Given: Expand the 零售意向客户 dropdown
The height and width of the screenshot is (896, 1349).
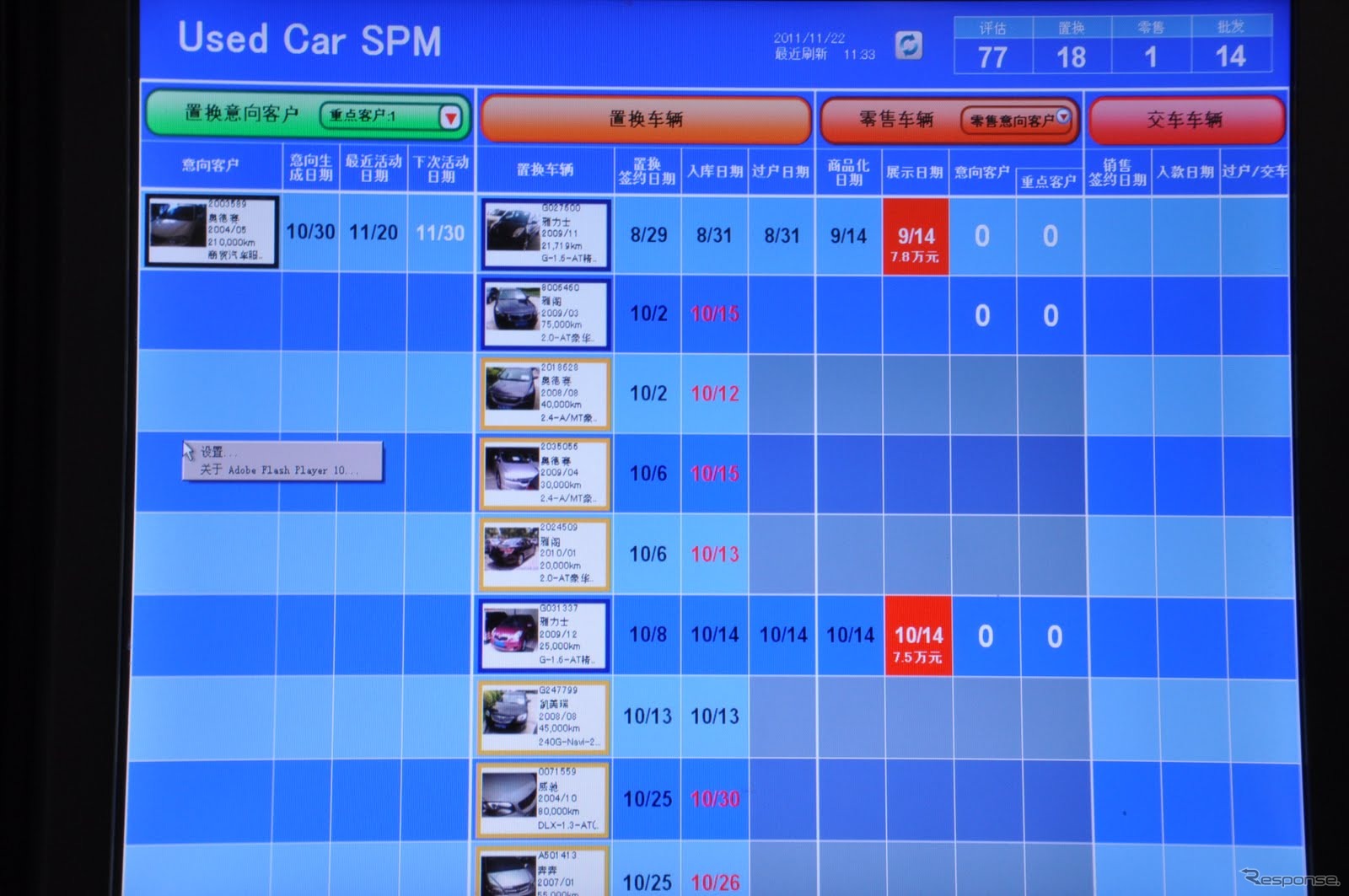Looking at the screenshot, I should coord(1063,116).
